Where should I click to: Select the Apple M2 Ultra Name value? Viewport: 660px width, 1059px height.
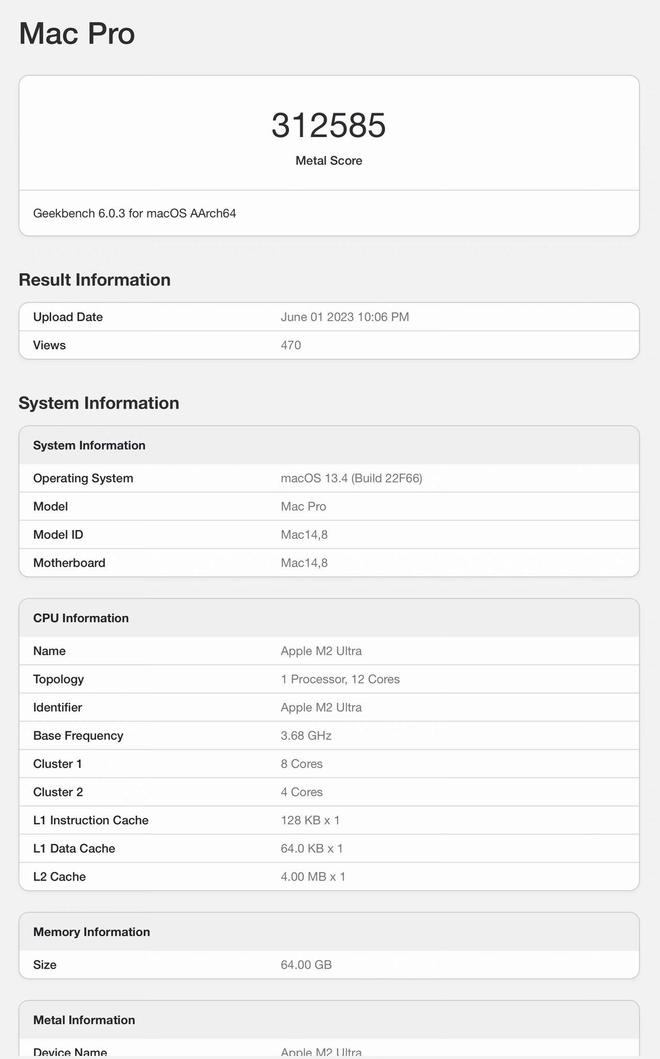(x=321, y=651)
